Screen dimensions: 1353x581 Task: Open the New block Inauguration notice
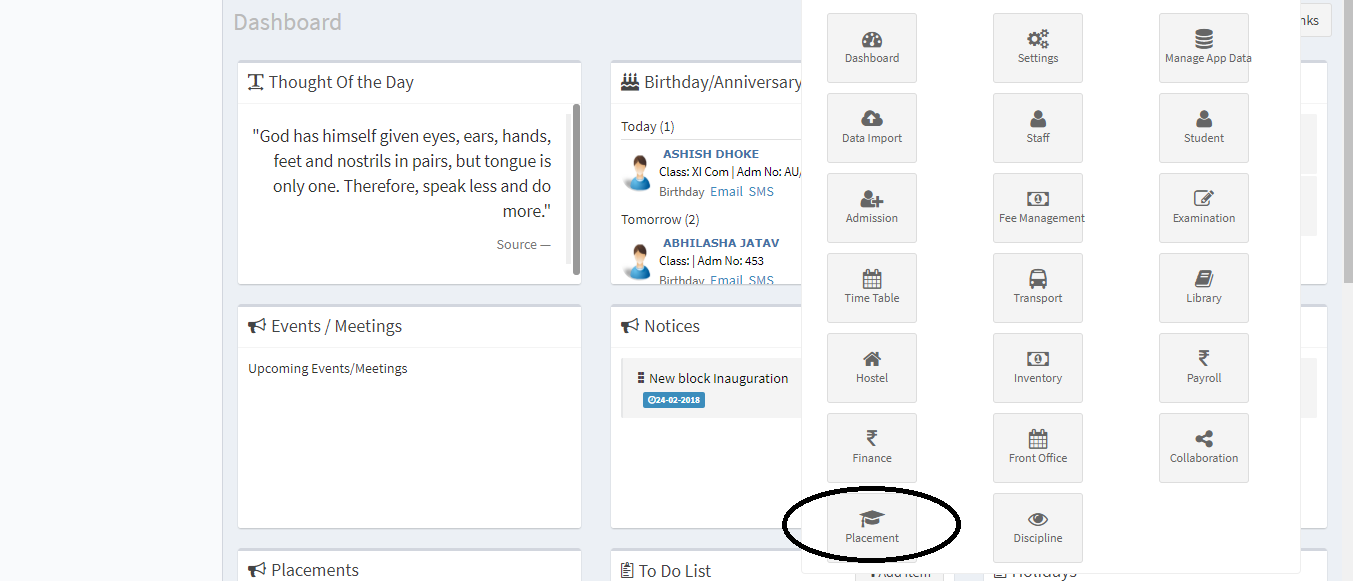click(x=718, y=378)
